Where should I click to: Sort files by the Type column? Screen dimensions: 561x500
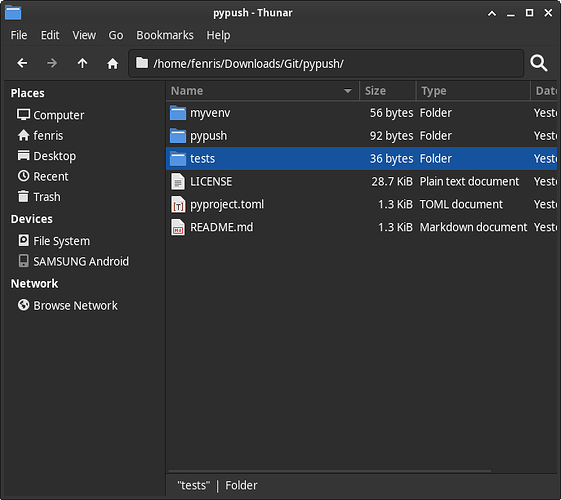pyautogui.click(x=473, y=91)
